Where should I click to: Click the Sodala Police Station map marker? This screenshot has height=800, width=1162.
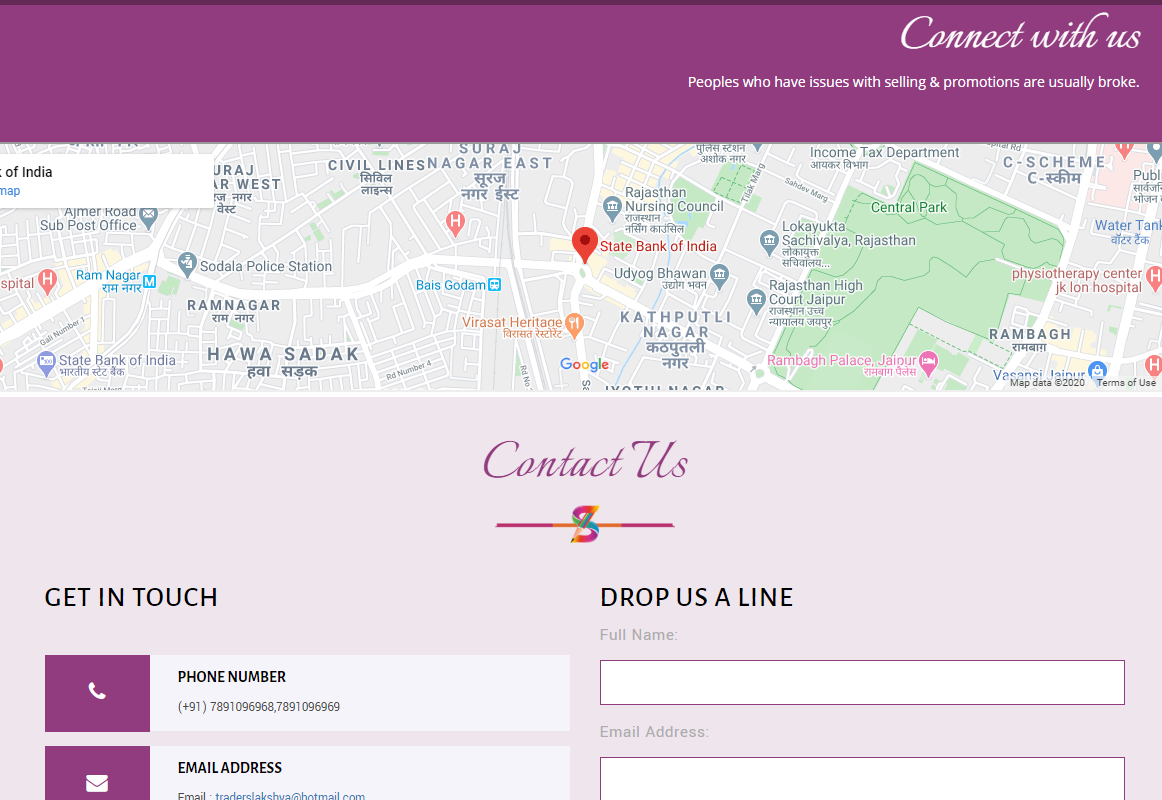coord(187,265)
